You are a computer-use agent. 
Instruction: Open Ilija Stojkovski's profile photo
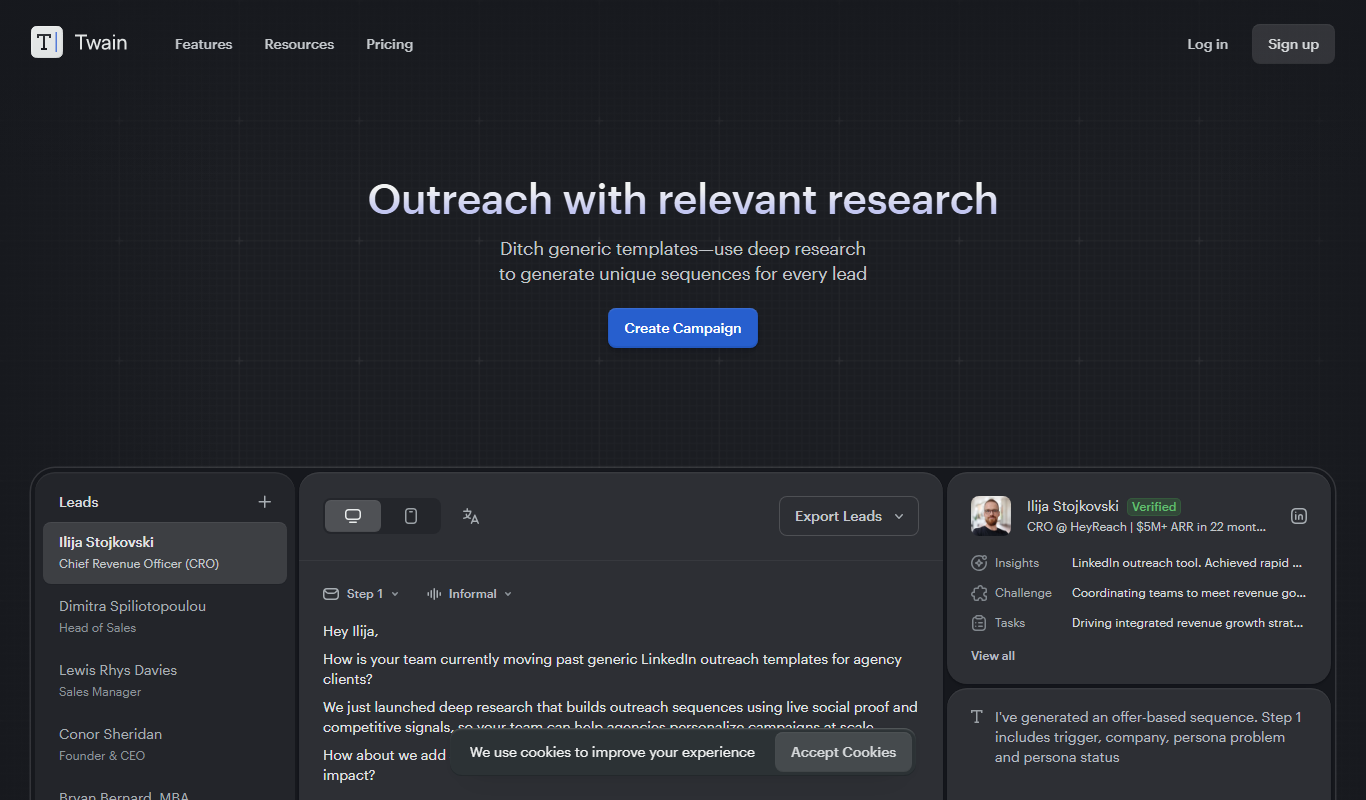tap(991, 516)
